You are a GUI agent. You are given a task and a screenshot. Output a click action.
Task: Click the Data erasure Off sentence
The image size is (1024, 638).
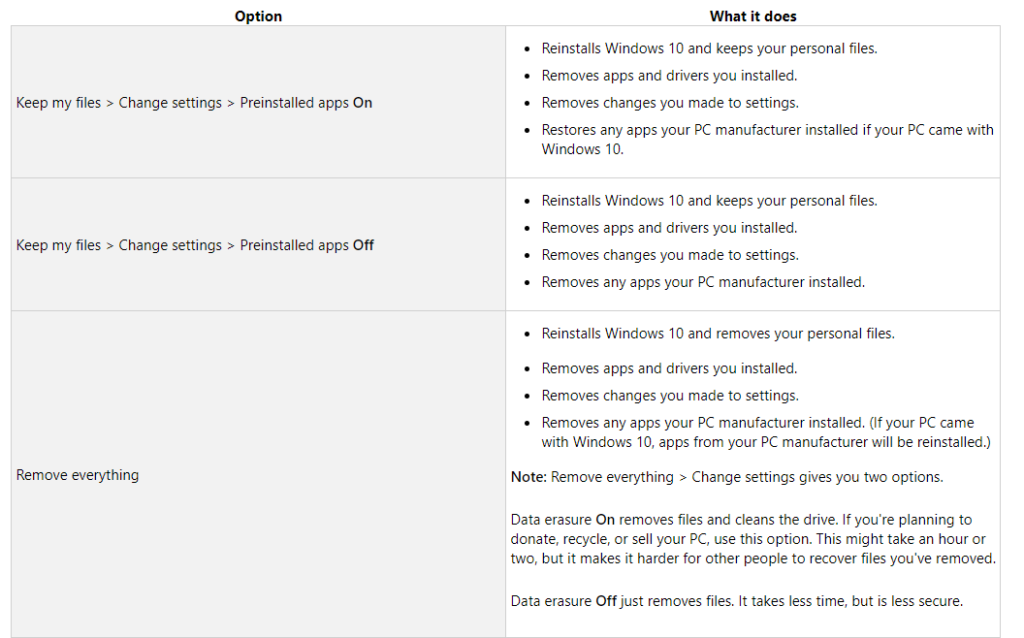pos(737,601)
